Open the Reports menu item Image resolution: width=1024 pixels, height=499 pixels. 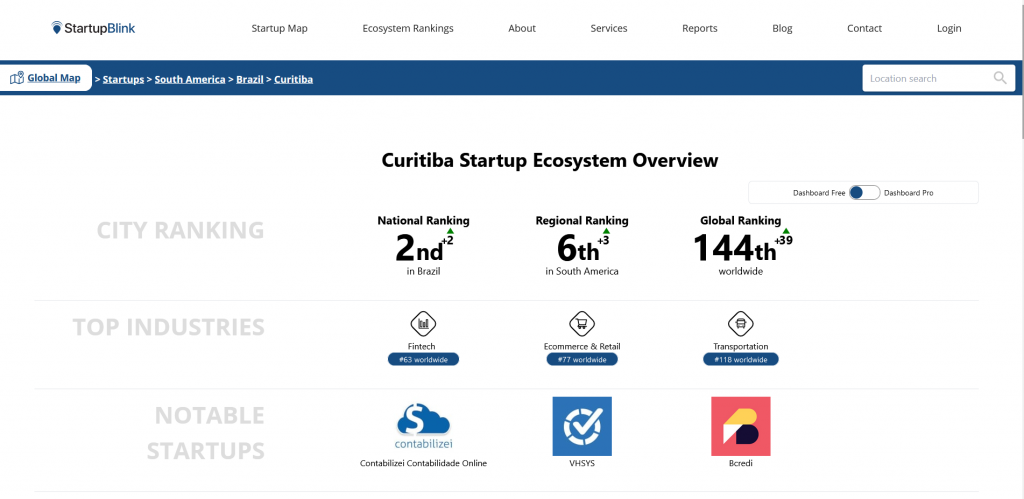pyautogui.click(x=699, y=28)
